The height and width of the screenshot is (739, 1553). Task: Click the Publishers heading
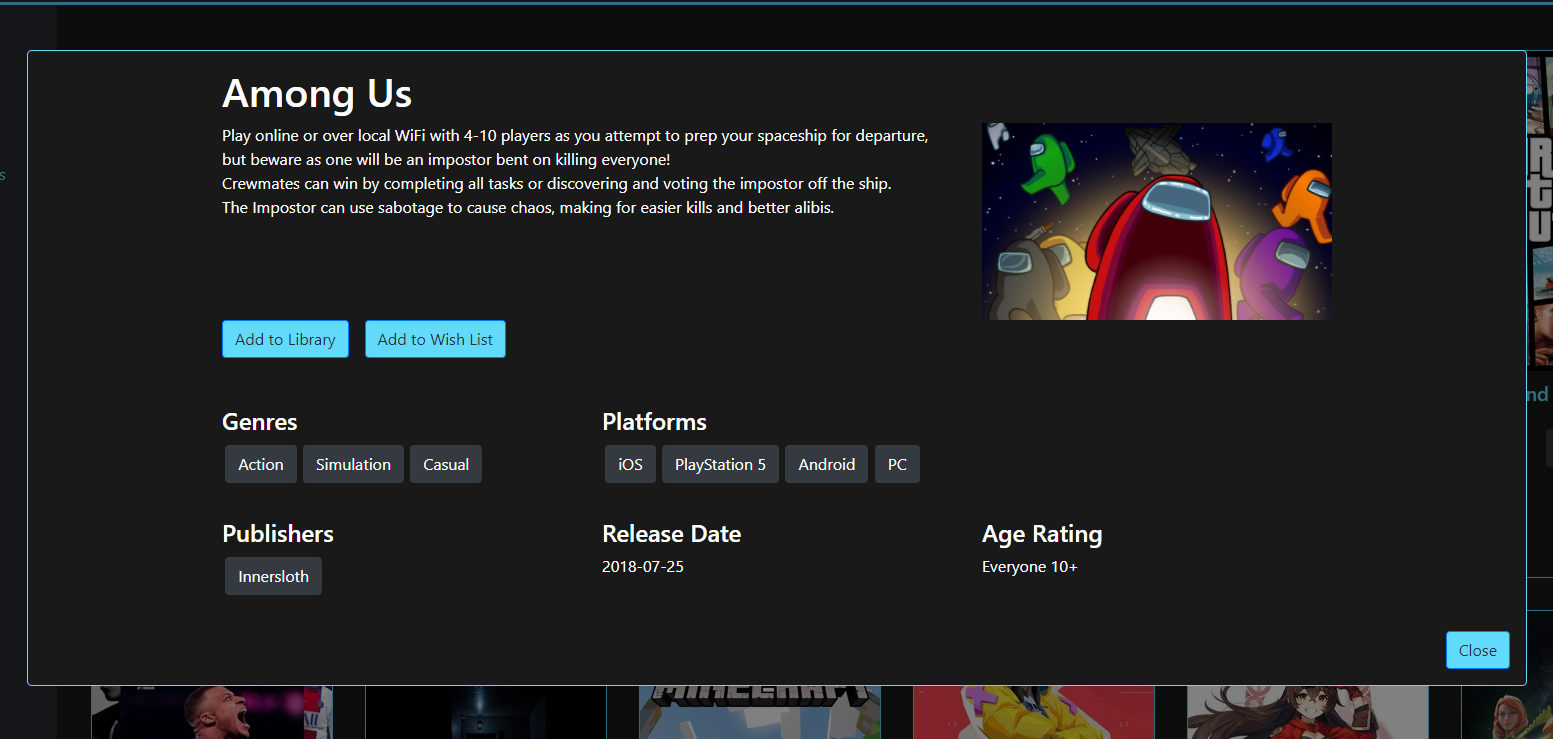(278, 534)
